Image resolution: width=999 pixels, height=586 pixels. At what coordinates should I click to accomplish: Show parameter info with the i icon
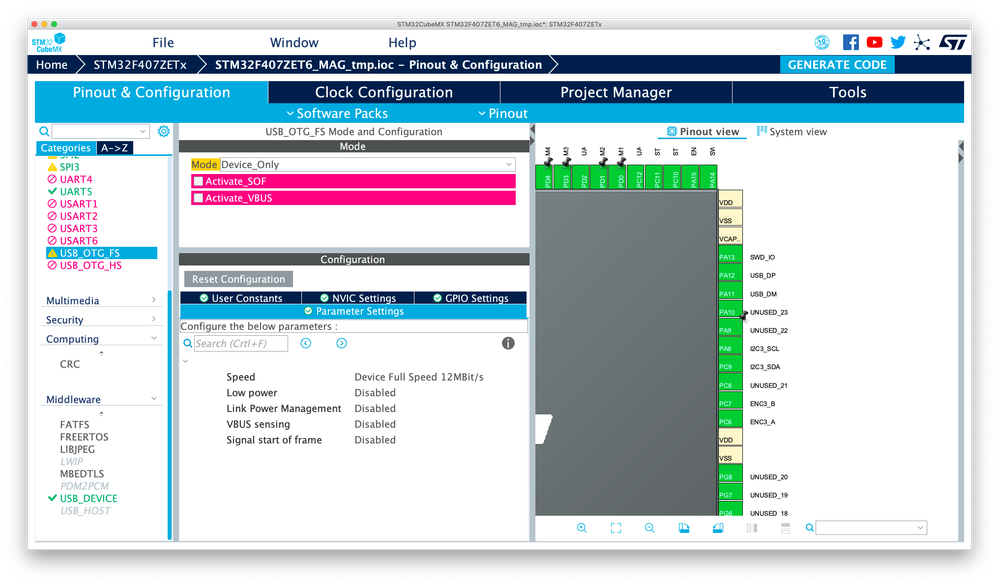click(508, 343)
